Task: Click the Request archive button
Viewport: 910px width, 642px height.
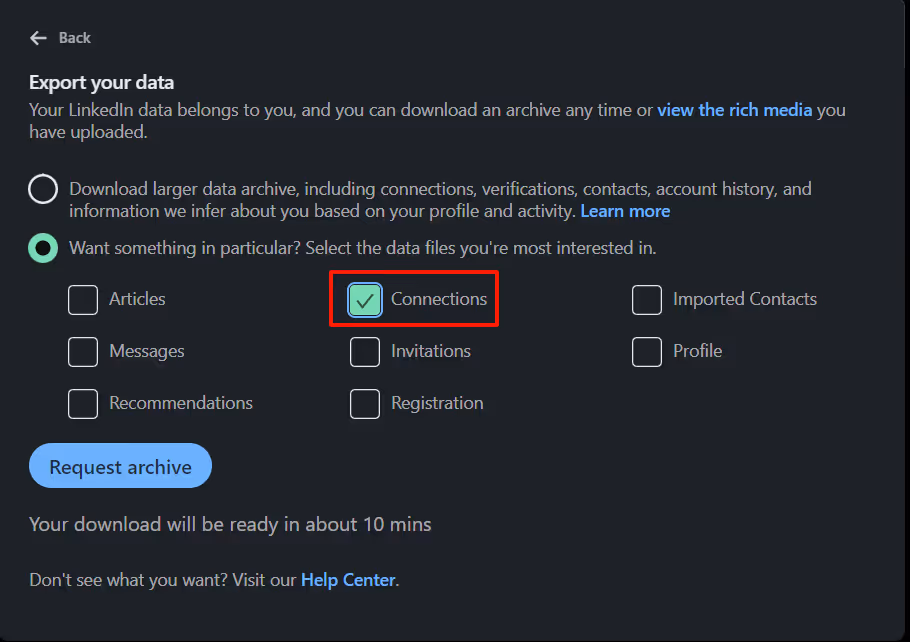Action: (x=120, y=465)
